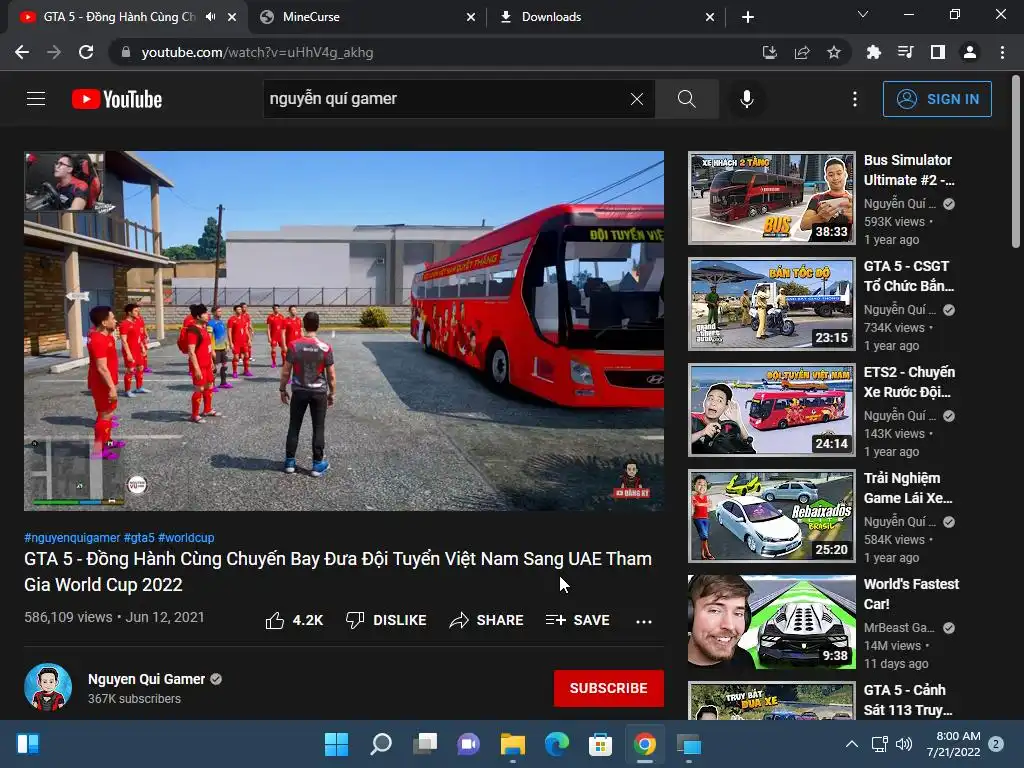Screen dimensions: 1024x768
Task: Click the magnifier search button
Action: [686, 99]
